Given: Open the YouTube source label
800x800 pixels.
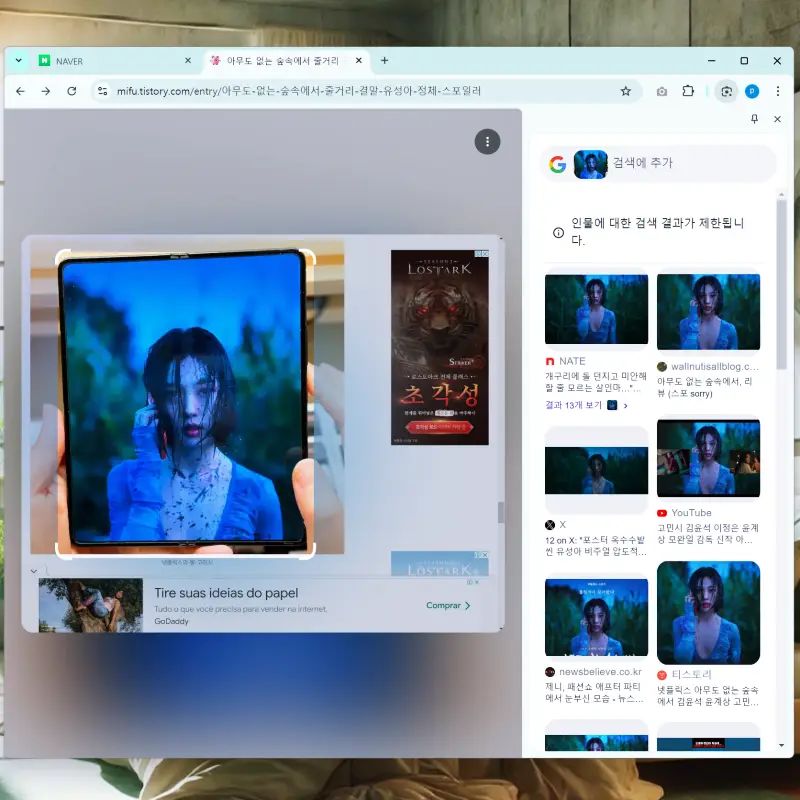Looking at the screenshot, I should coord(684,513).
